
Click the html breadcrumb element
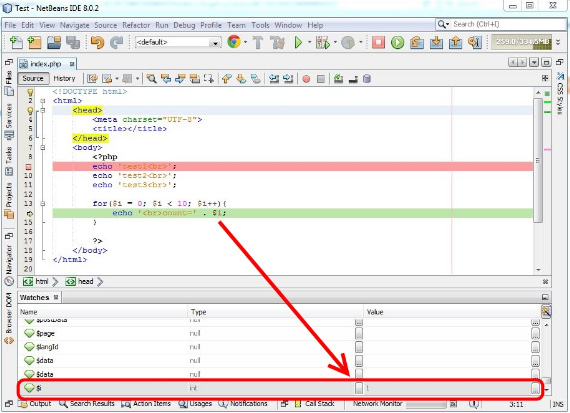(36, 282)
